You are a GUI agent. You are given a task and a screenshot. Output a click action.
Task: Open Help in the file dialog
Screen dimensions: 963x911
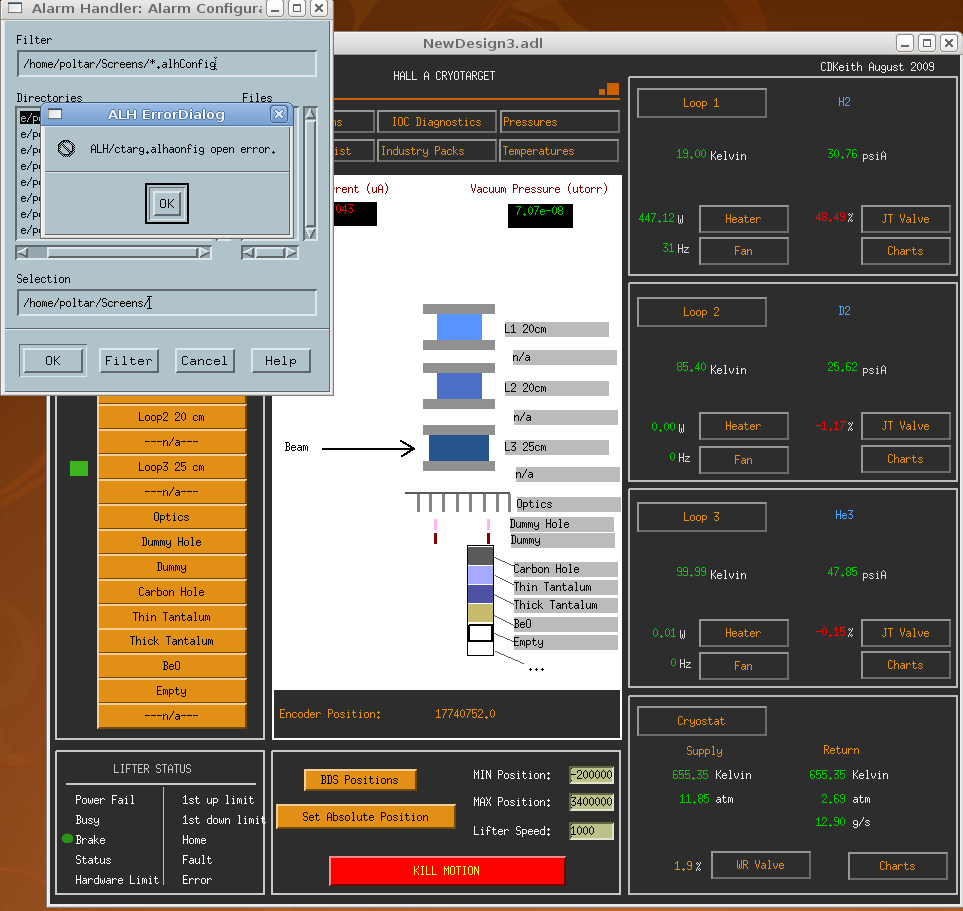[x=281, y=361]
